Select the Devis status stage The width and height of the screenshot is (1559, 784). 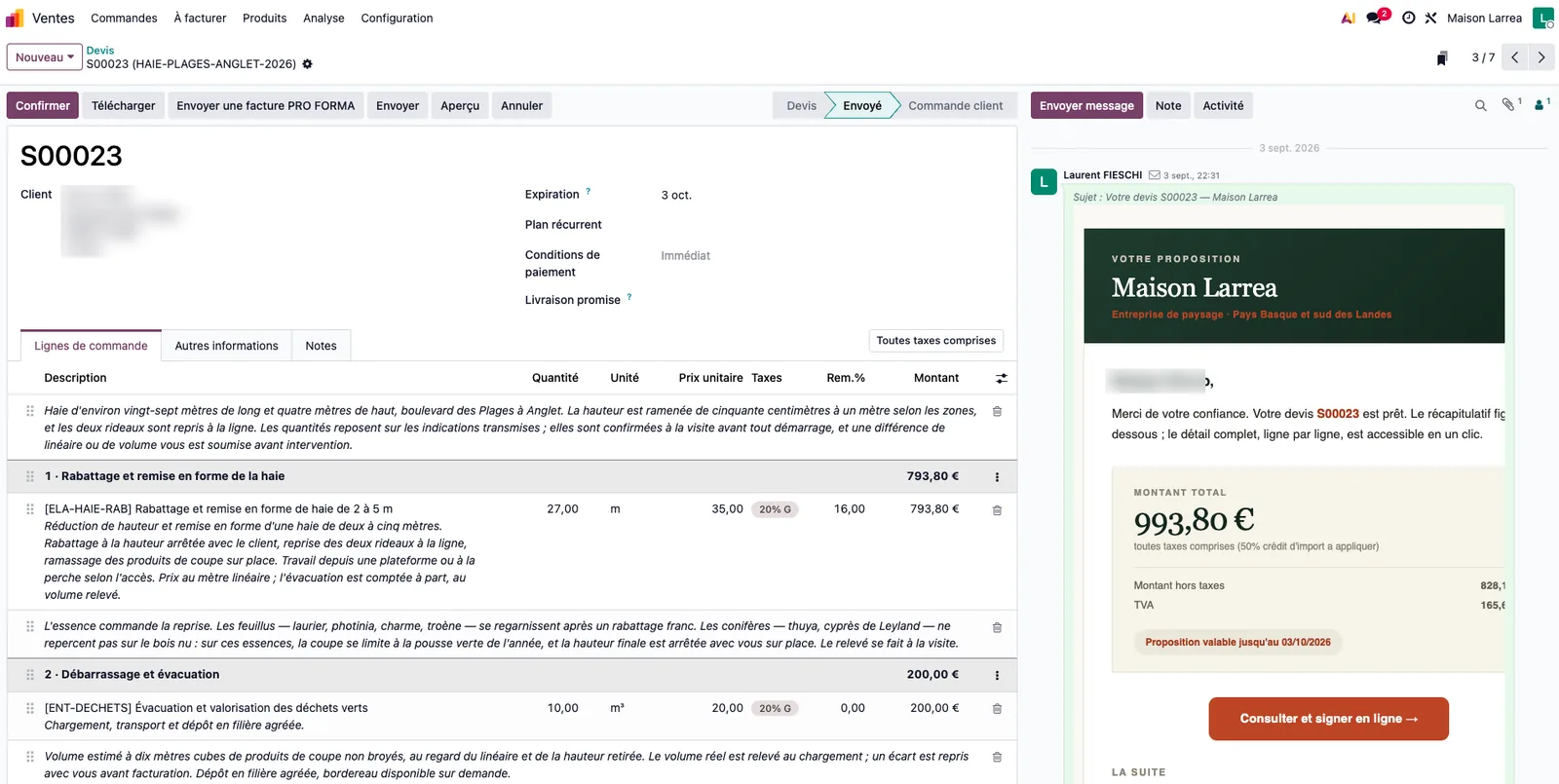pyautogui.click(x=801, y=105)
